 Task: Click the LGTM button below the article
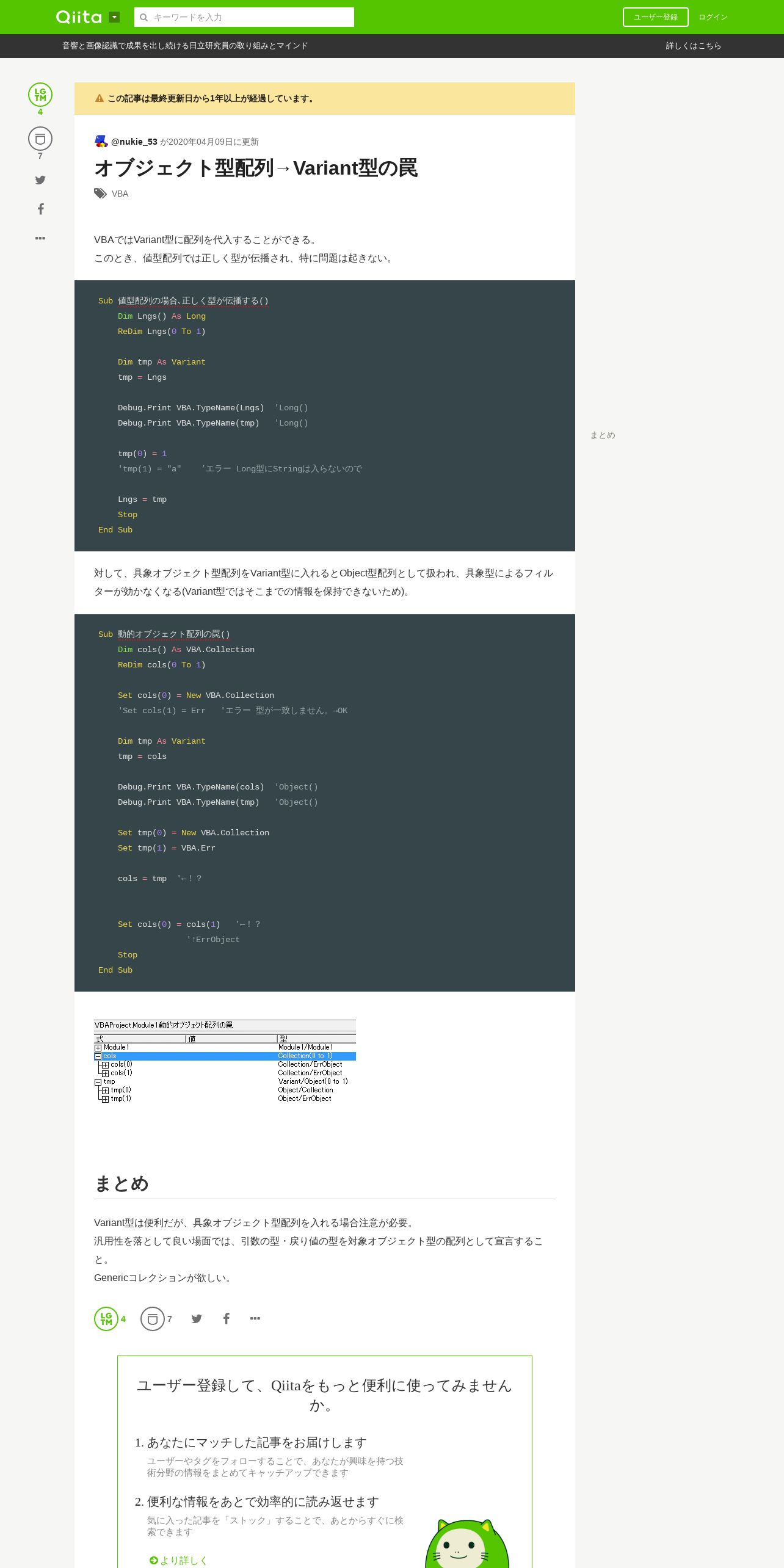coord(106,1319)
